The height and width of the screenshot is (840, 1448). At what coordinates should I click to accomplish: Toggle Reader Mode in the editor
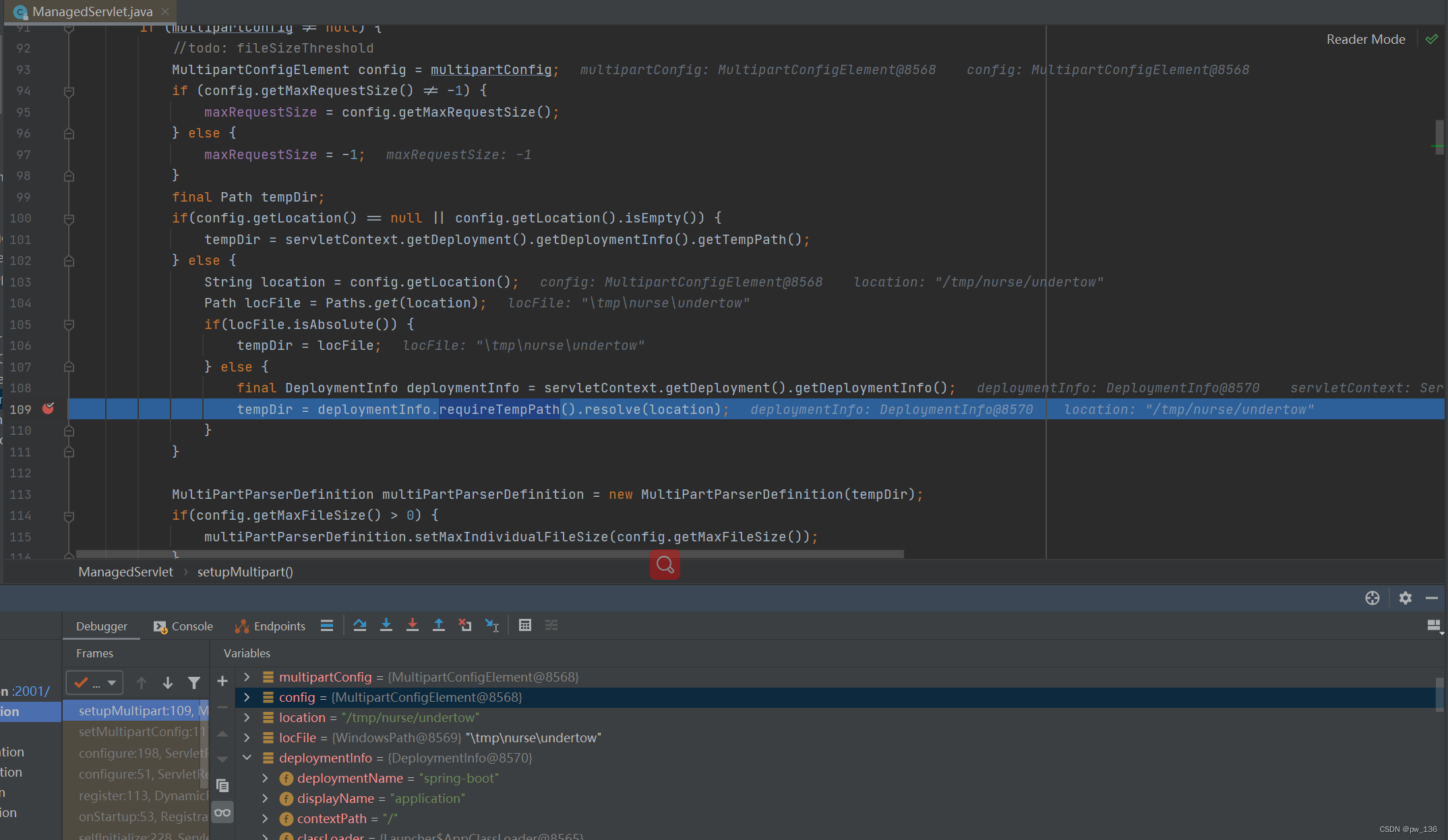[x=1365, y=40]
